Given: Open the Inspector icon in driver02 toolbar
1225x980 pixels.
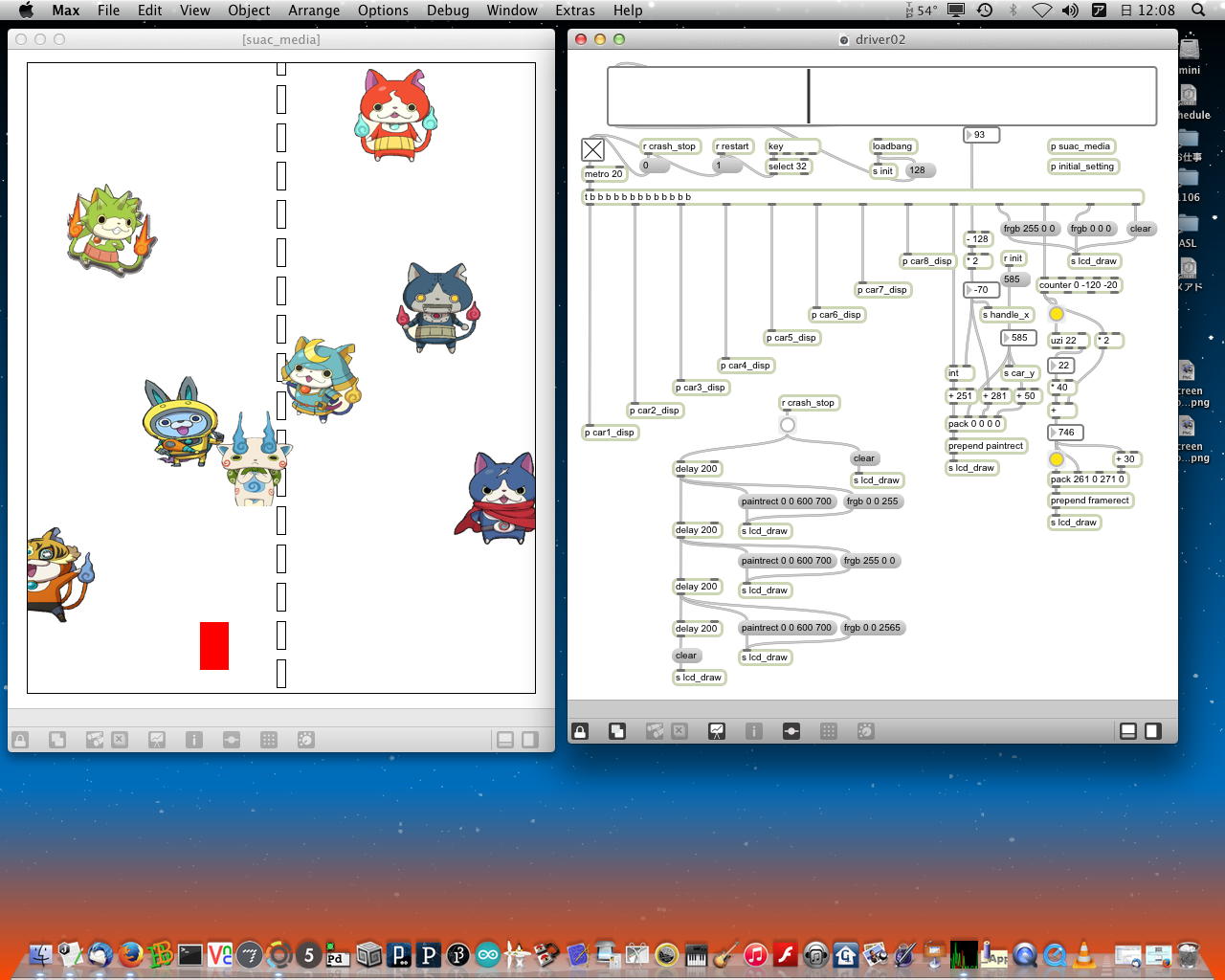Looking at the screenshot, I should (x=754, y=731).
